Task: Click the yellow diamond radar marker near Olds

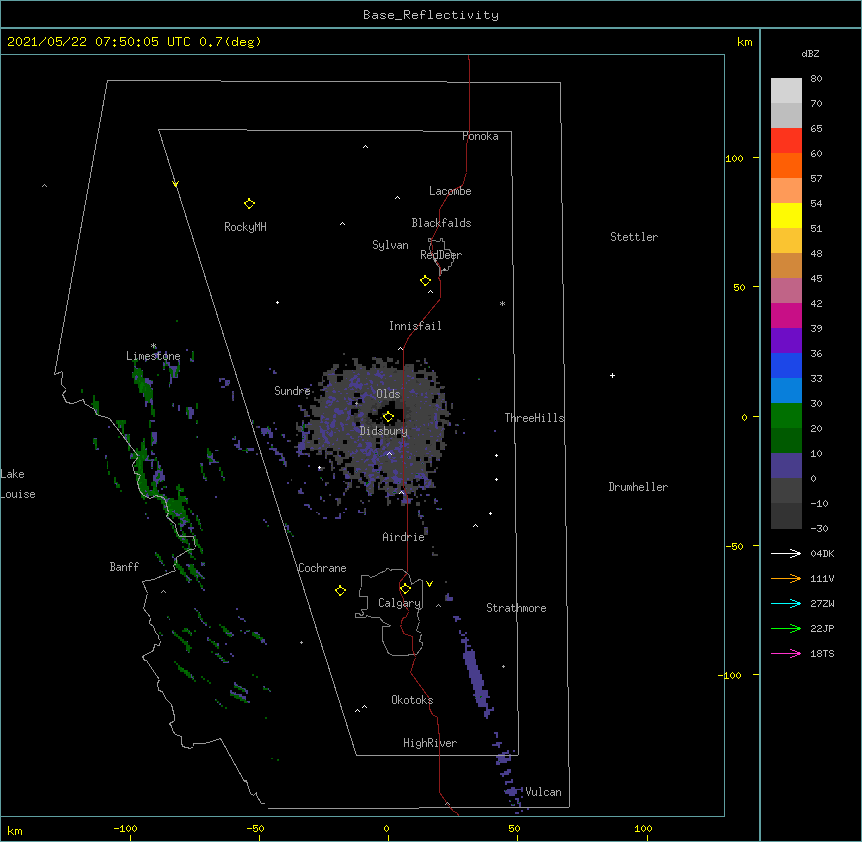Action: (x=388, y=416)
